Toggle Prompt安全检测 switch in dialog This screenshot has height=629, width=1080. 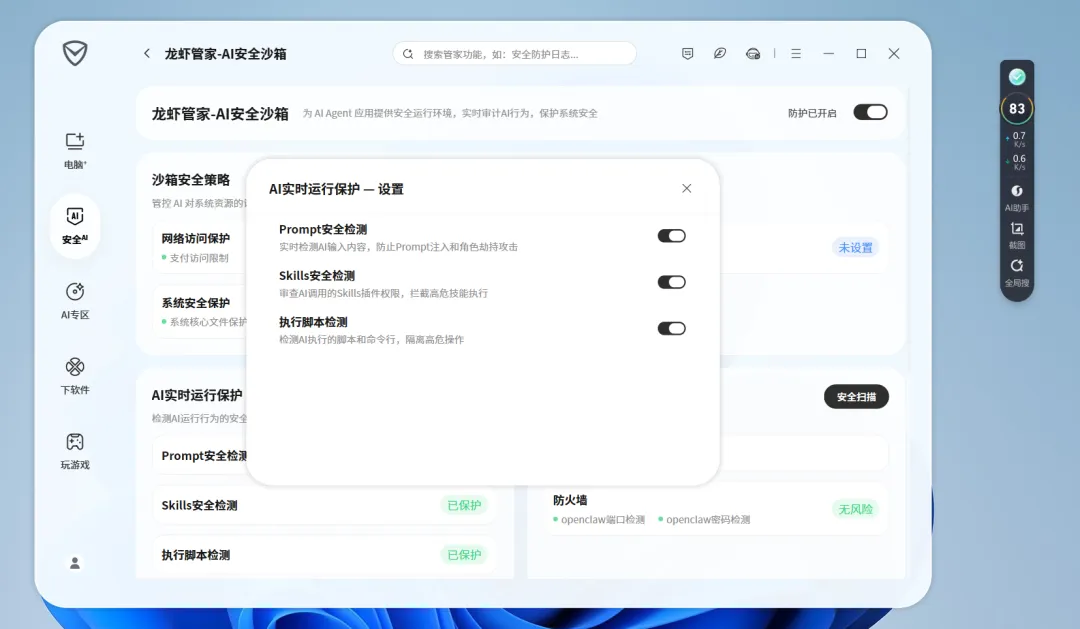pyautogui.click(x=672, y=236)
